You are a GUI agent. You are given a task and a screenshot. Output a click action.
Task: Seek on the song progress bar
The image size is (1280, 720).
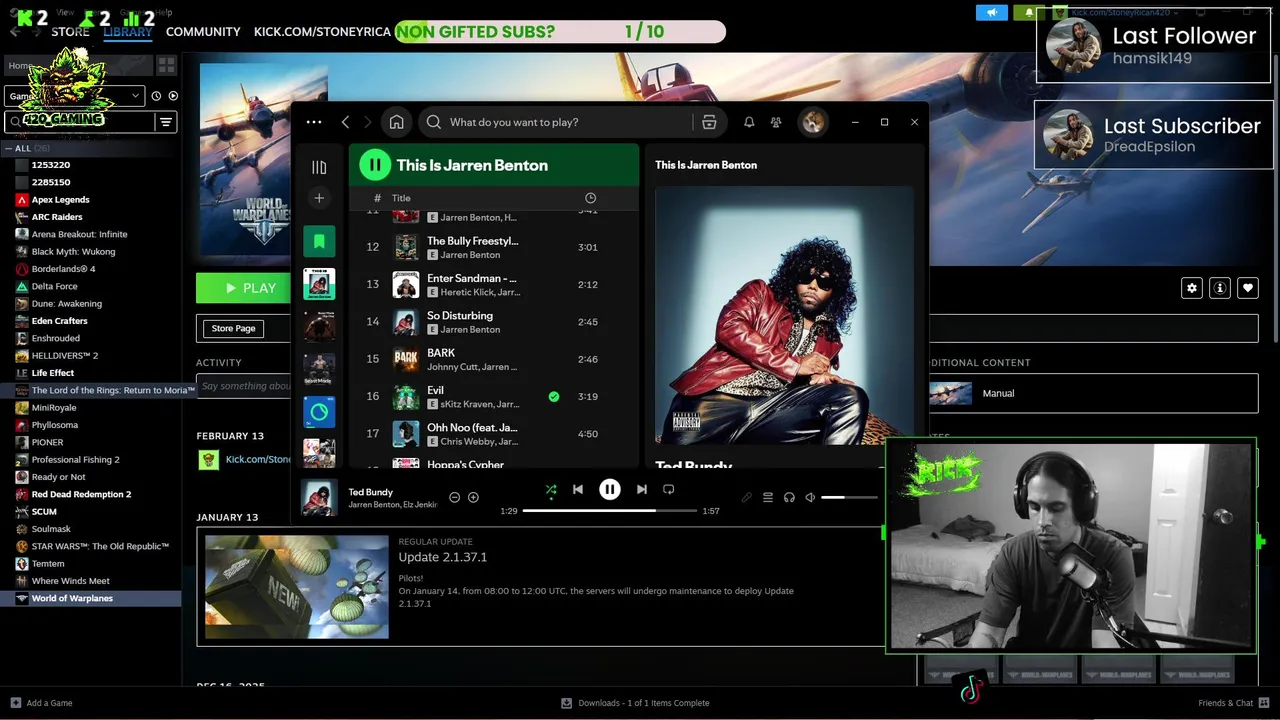pyautogui.click(x=609, y=510)
